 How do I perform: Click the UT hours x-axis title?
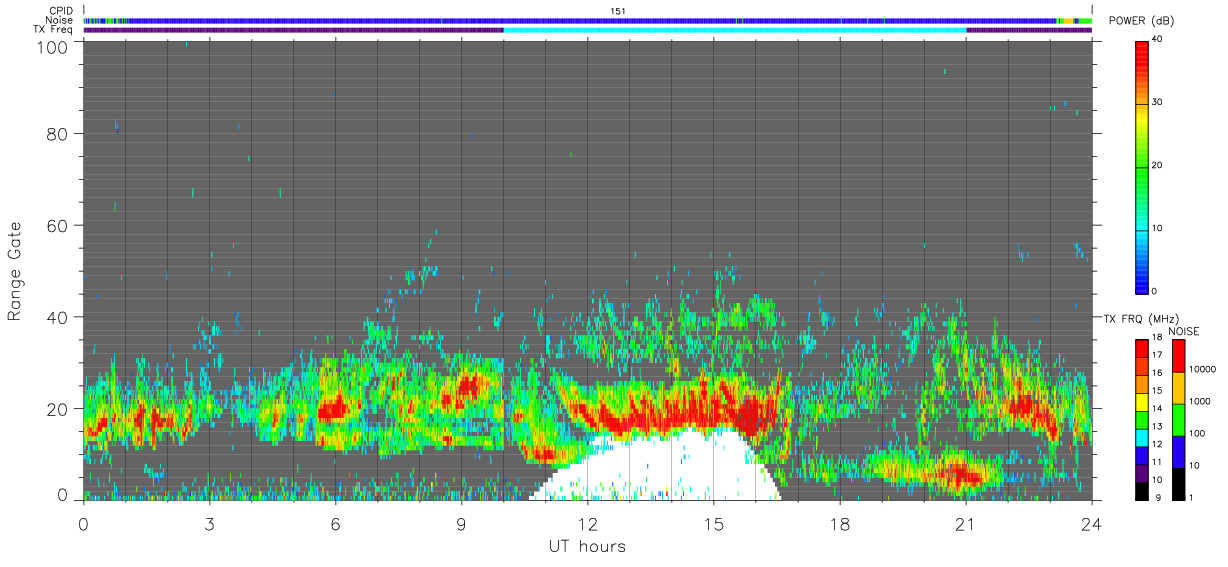click(x=586, y=546)
